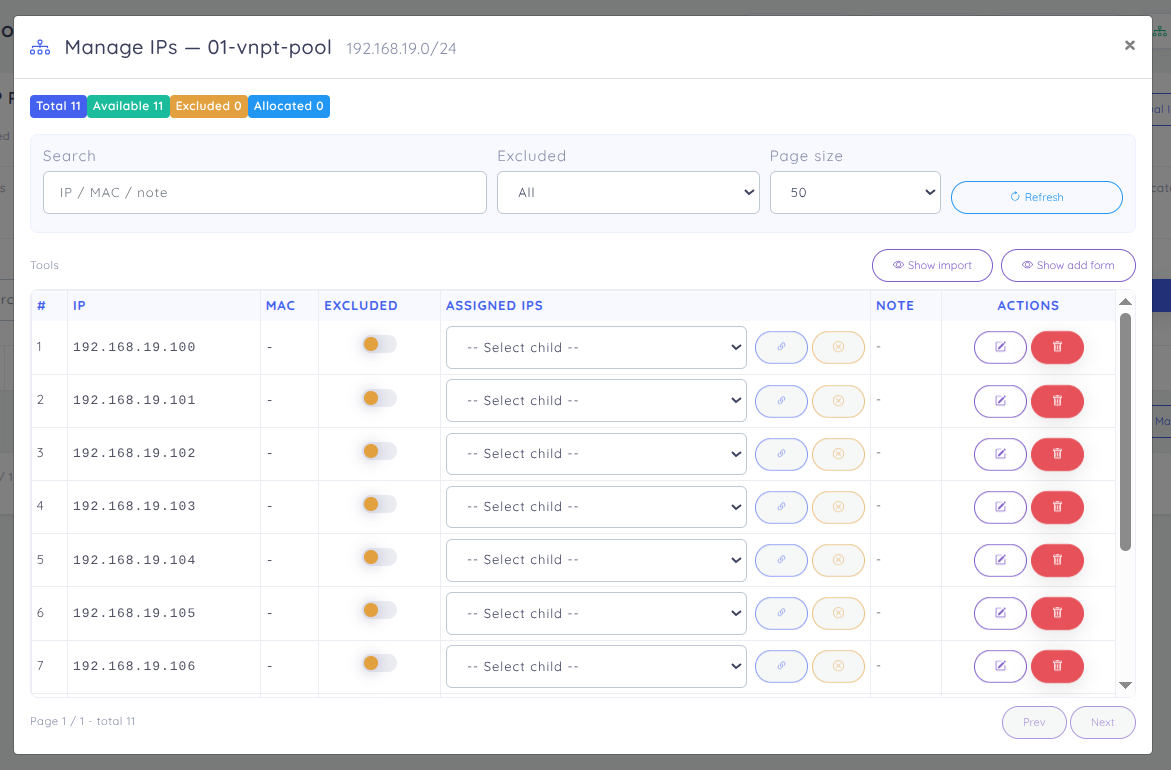
Task: Click Show import button
Action: click(932, 265)
